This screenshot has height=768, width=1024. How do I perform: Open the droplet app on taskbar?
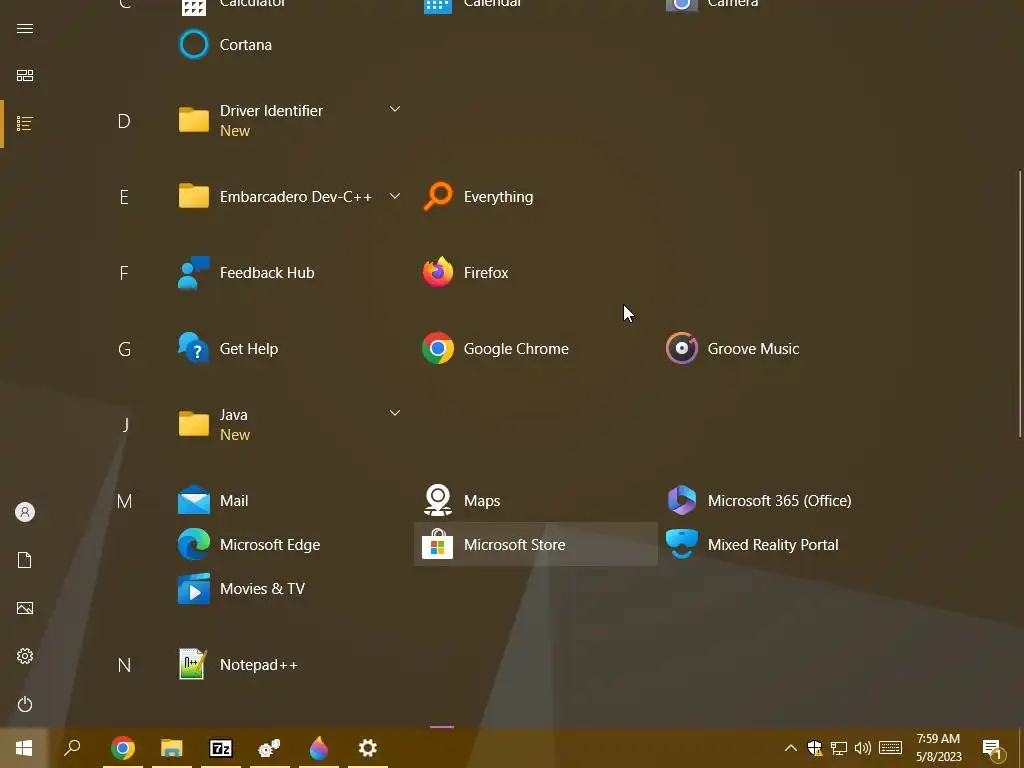click(x=319, y=748)
